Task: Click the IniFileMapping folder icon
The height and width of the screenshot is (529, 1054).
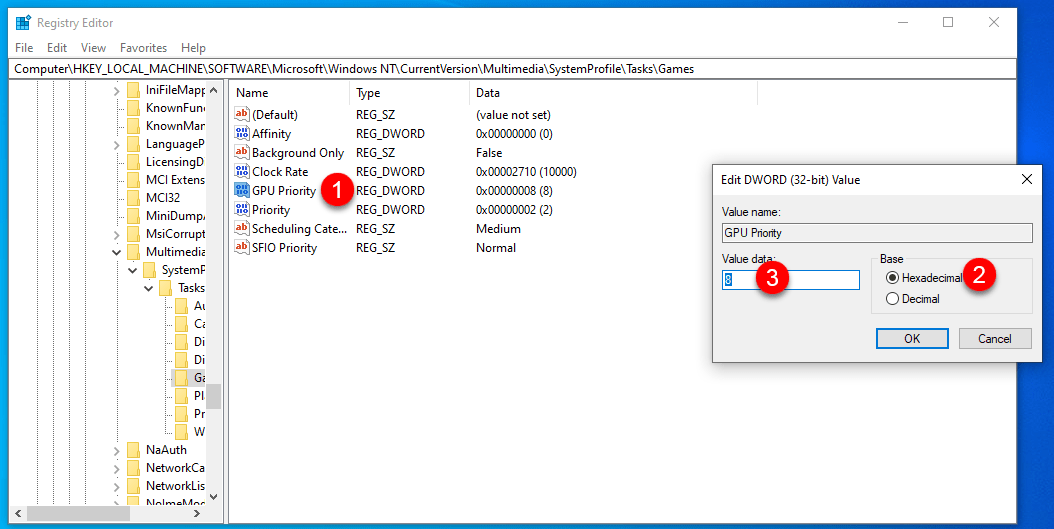Action: click(134, 89)
